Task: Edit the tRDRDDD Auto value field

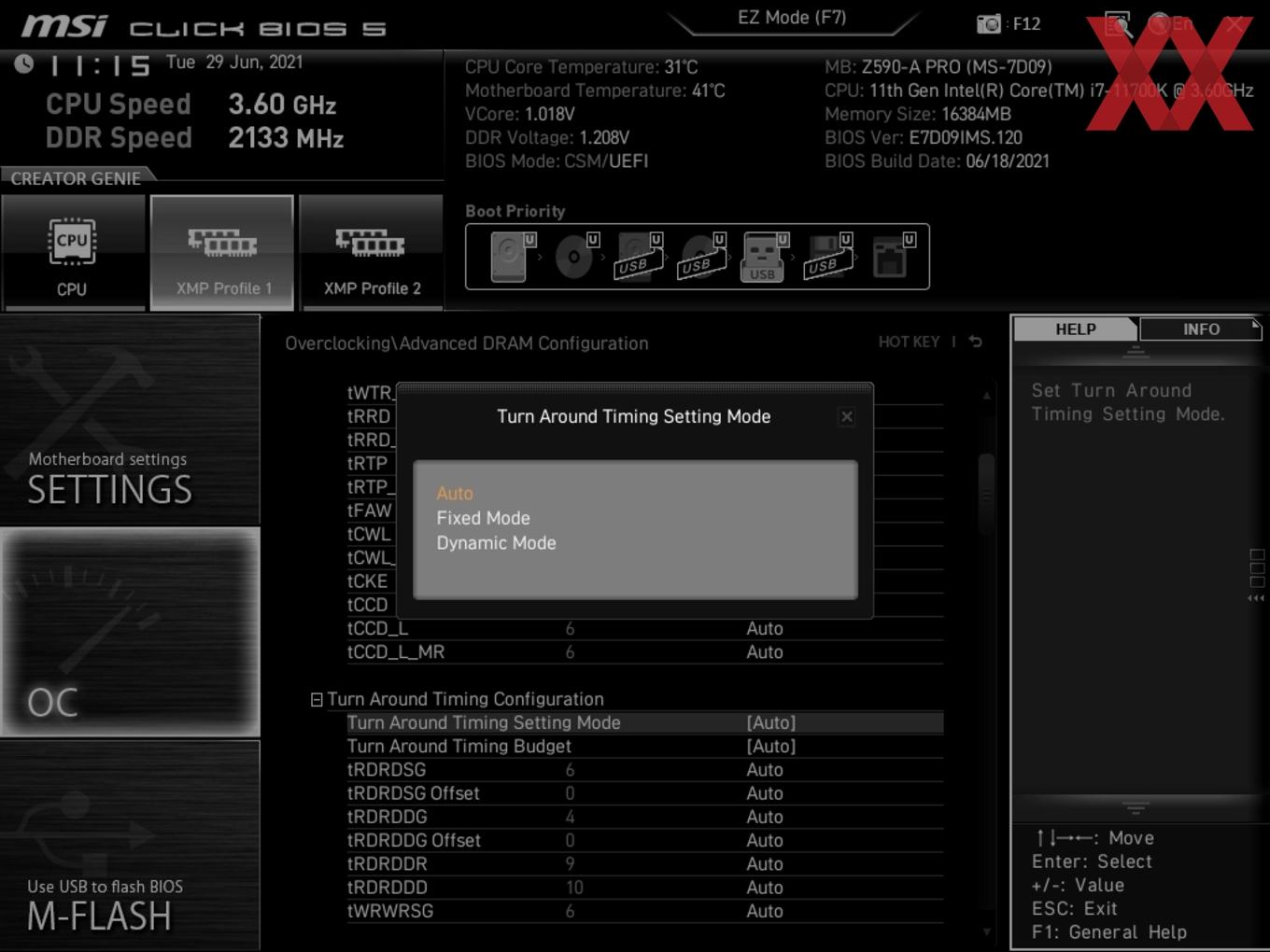Action: [764, 887]
